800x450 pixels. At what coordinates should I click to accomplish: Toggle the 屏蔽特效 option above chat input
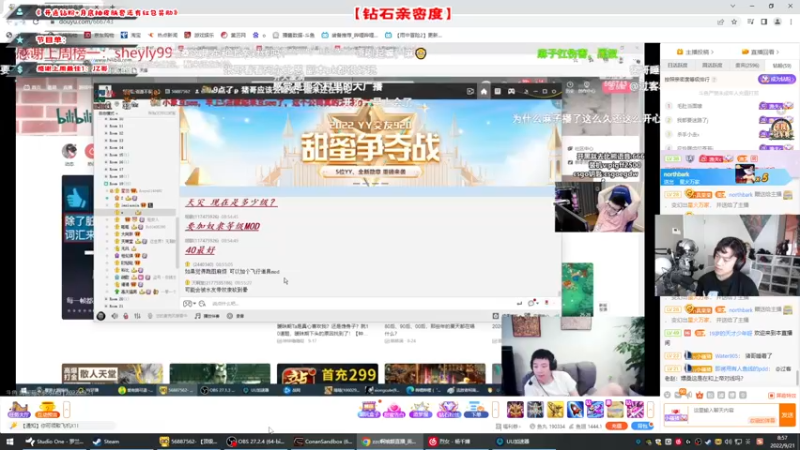(x=781, y=395)
